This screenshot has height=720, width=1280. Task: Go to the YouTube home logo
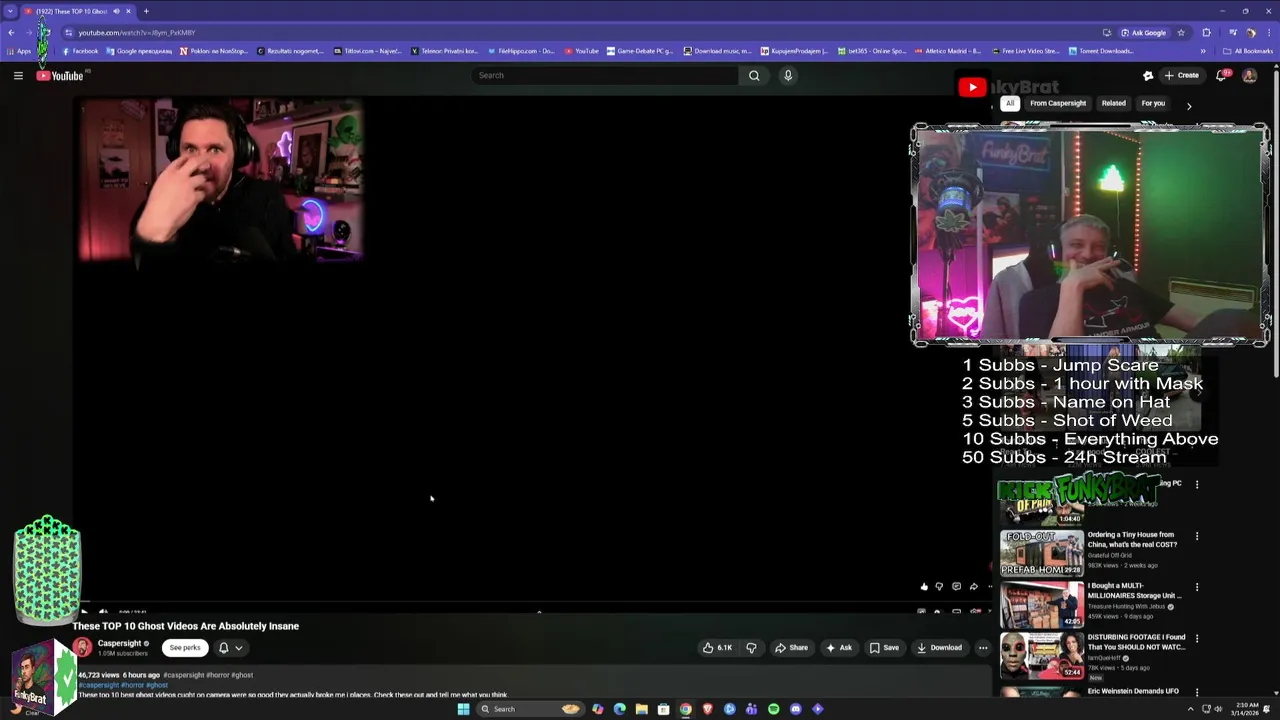point(61,75)
